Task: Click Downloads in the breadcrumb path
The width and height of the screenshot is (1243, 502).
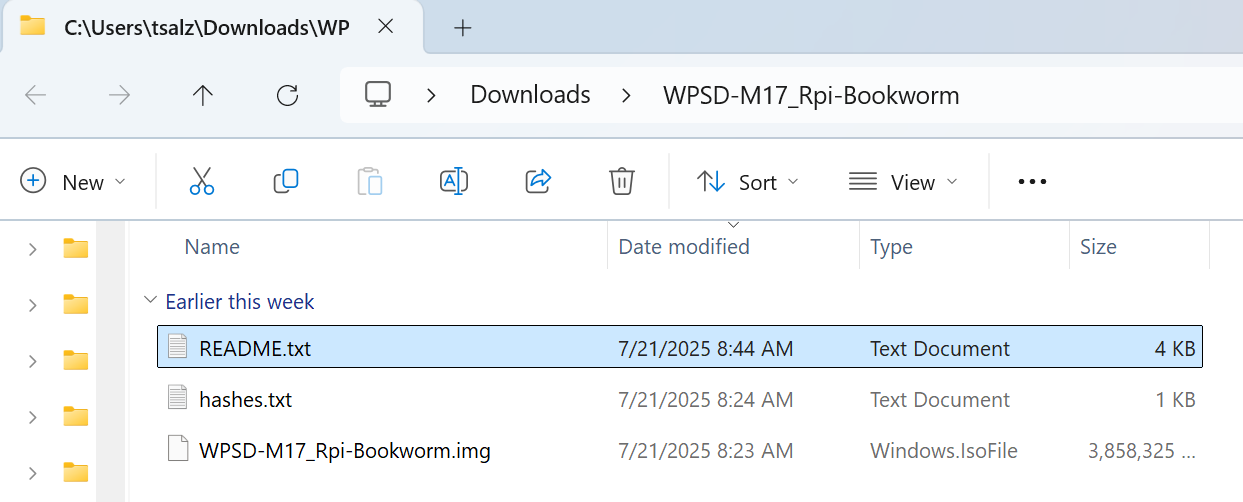Action: pos(530,95)
